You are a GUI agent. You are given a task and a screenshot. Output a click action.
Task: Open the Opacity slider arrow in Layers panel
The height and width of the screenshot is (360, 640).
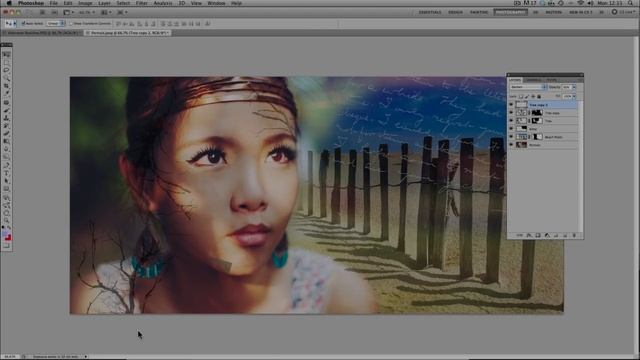(x=574, y=87)
